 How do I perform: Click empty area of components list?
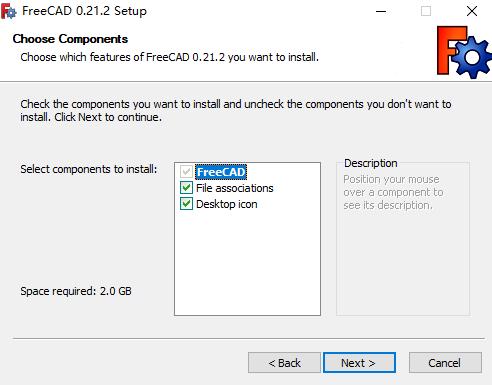point(247,263)
